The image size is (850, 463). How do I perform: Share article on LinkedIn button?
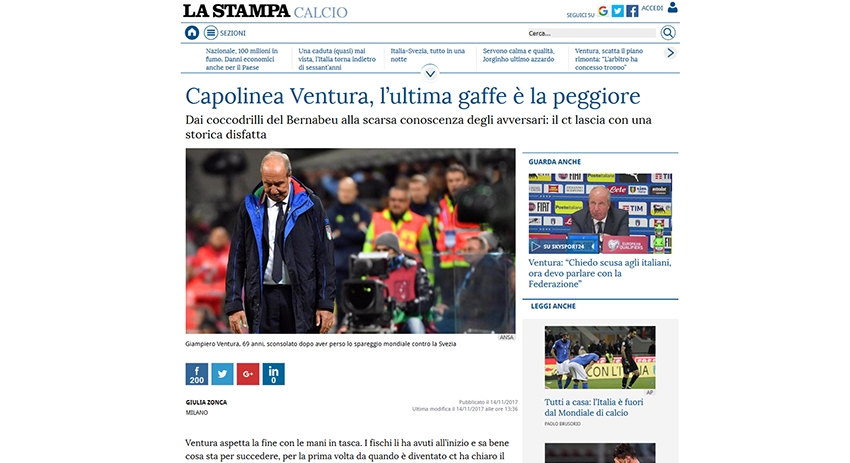[x=273, y=374]
